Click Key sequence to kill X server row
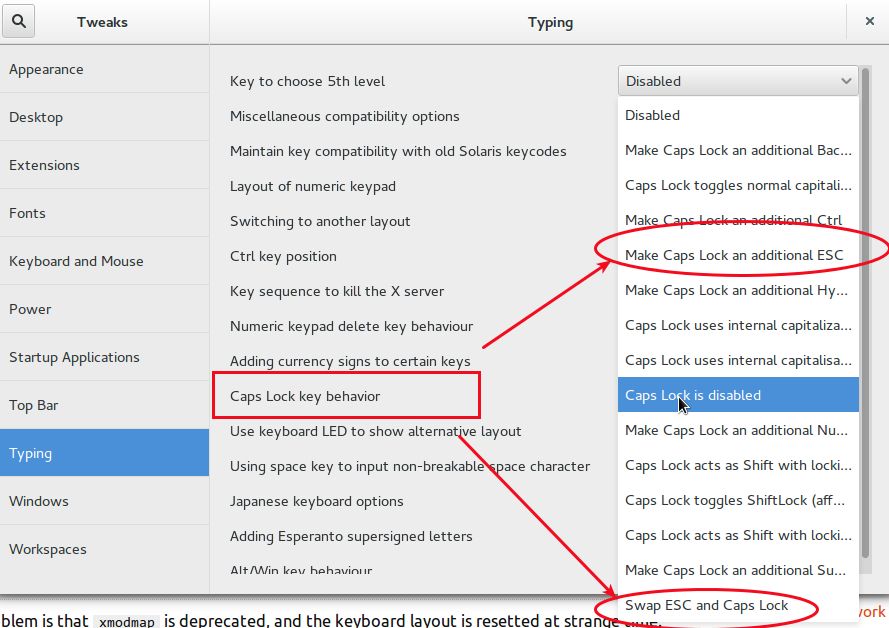Screen dimensions: 889x628 click(337, 291)
